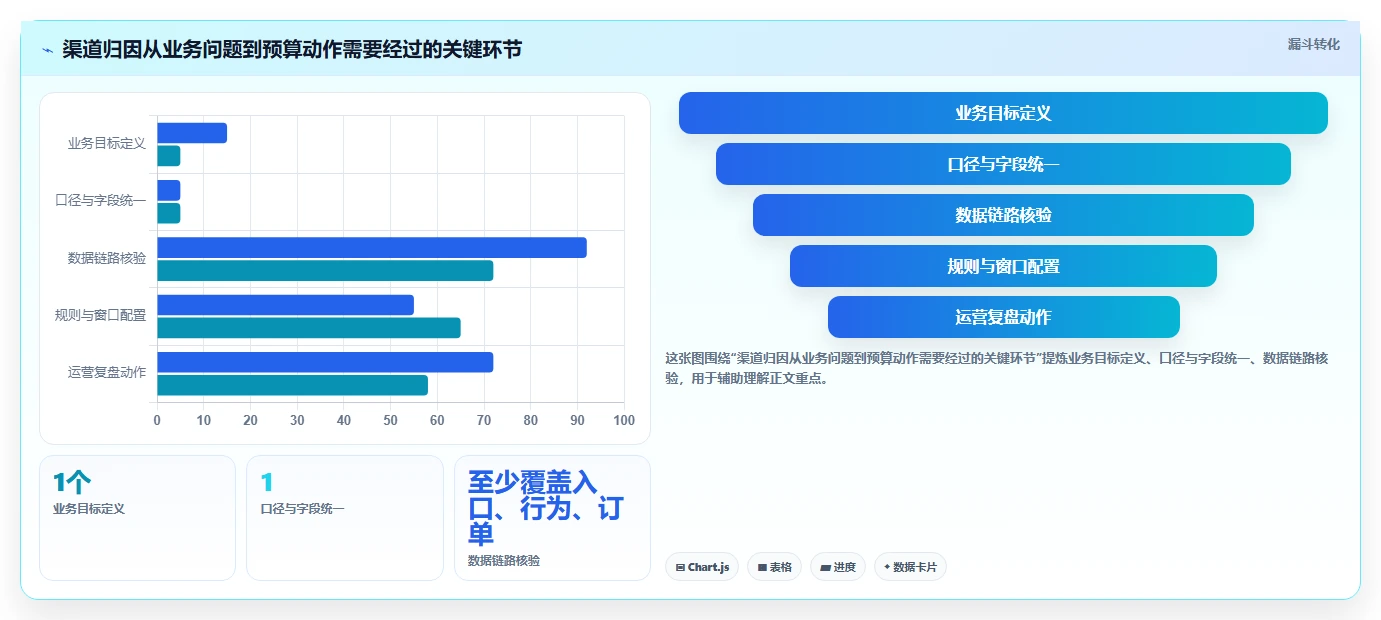The image size is (1381, 620).
Task: Click the Chart.js chip
Action: [702, 567]
